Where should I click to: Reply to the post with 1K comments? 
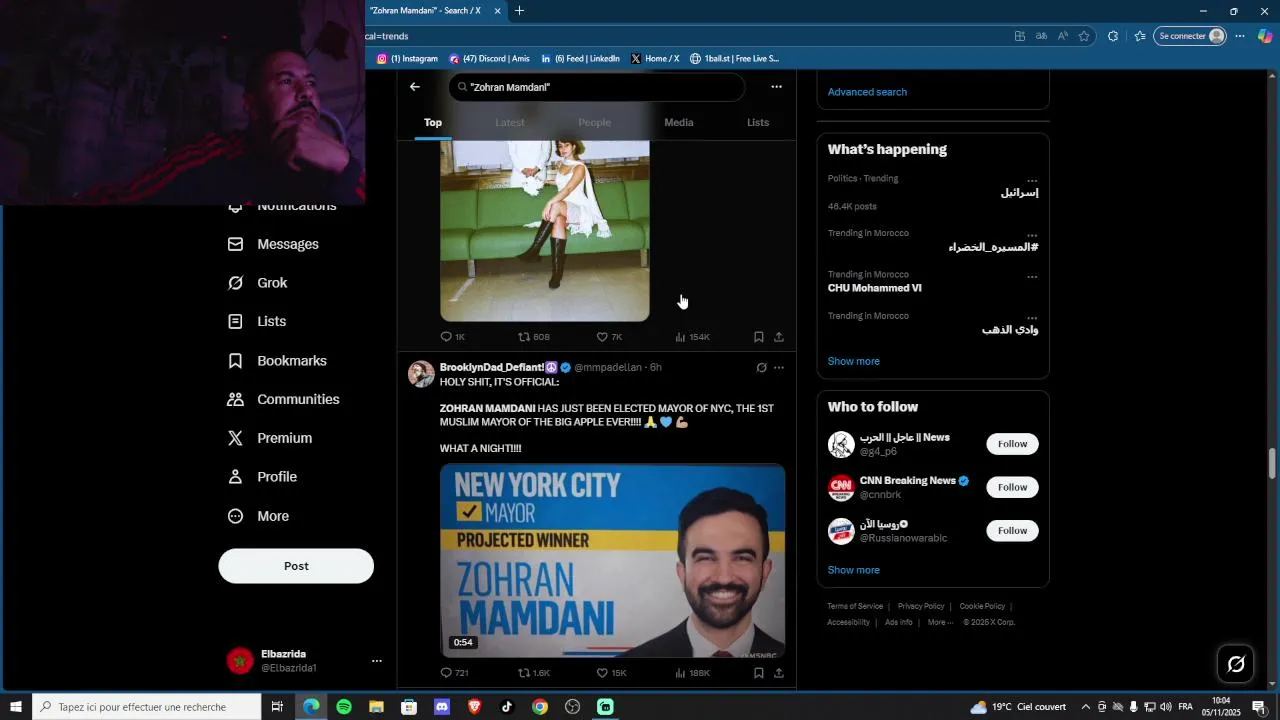coord(453,337)
